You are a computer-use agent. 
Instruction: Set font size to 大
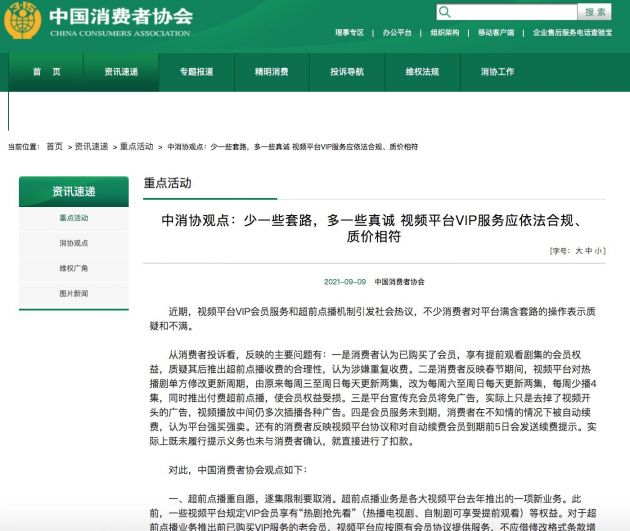point(579,251)
